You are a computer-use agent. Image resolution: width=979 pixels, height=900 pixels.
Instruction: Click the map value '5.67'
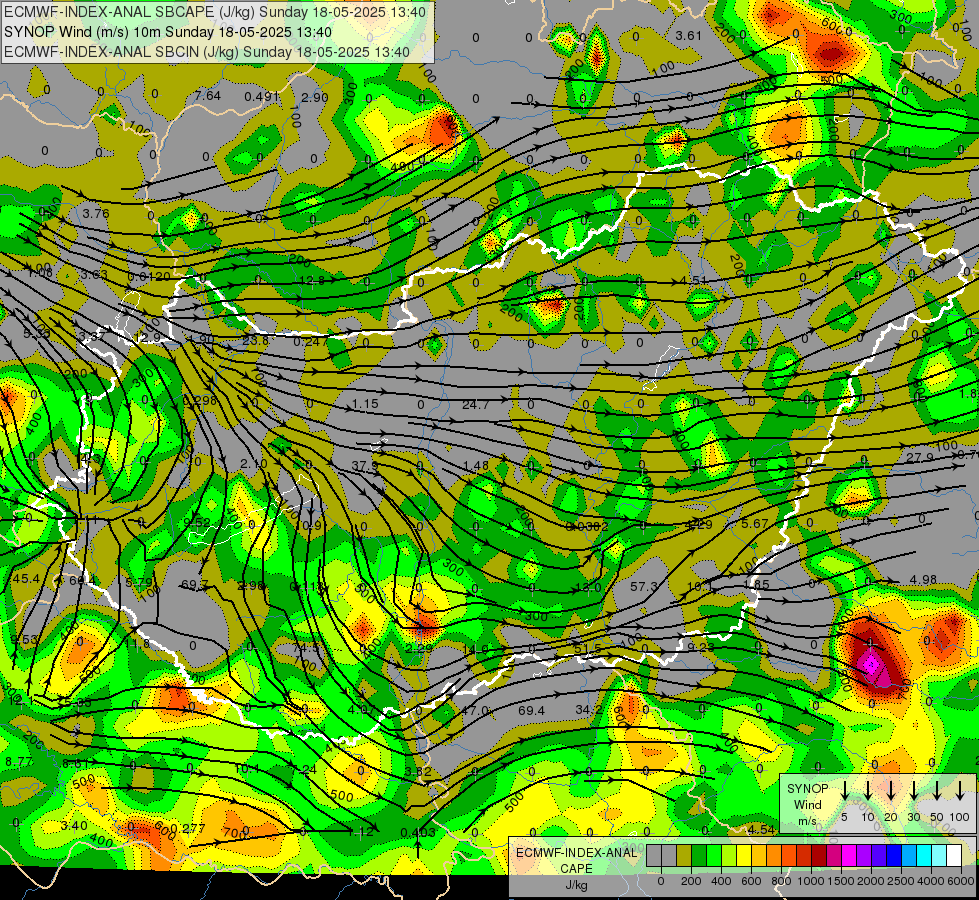click(754, 523)
